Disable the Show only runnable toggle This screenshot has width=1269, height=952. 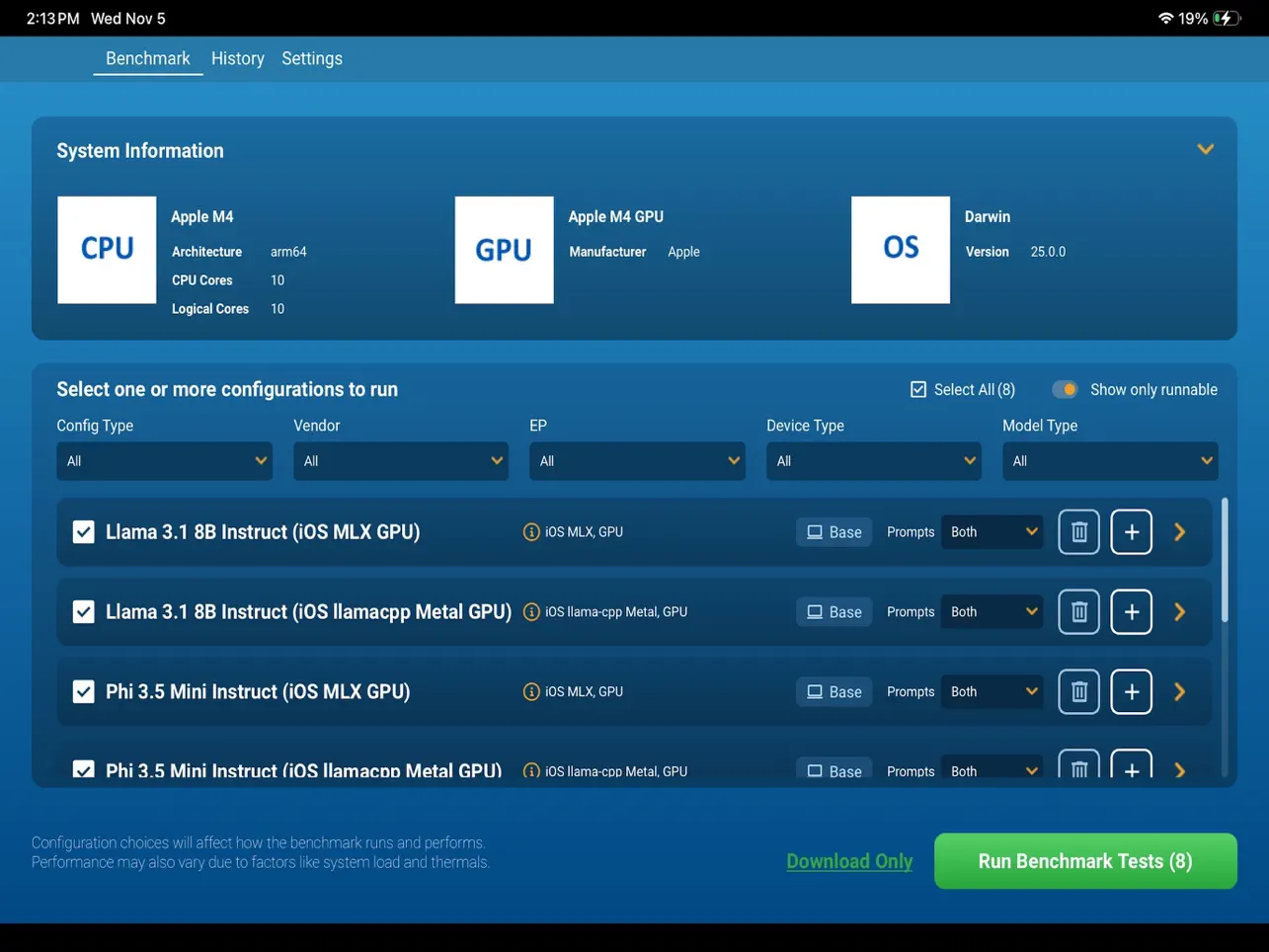click(1066, 389)
